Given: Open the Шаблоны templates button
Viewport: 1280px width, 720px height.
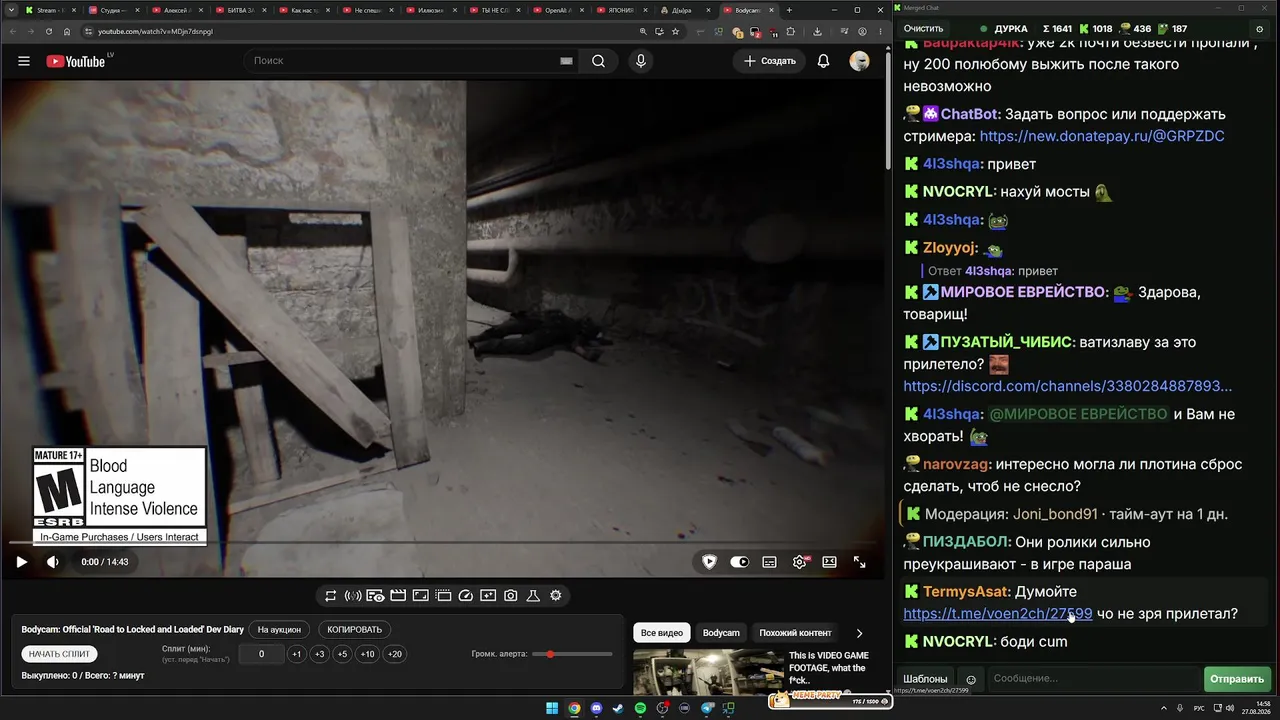Looking at the screenshot, I should pos(925,679).
